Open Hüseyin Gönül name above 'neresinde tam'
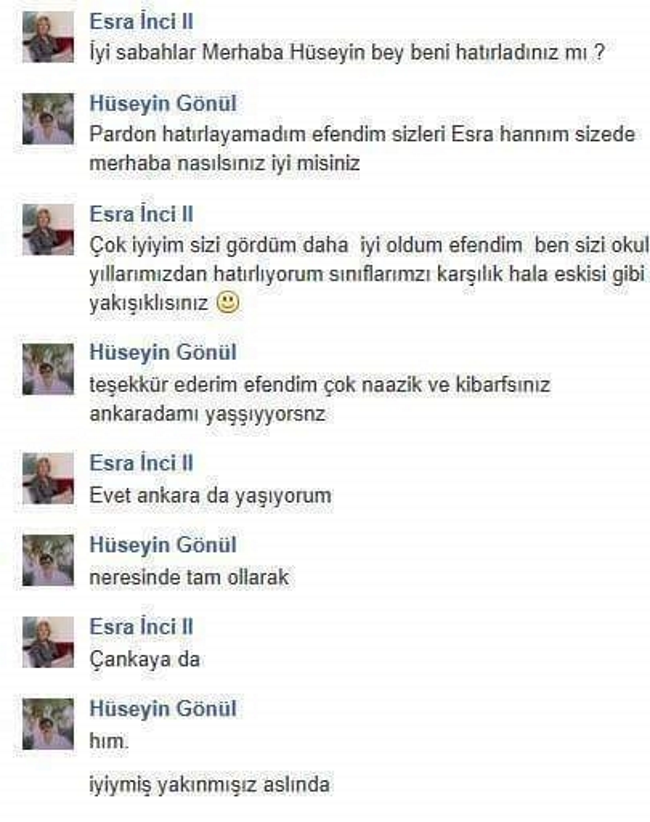This screenshot has width=650, height=822. click(x=163, y=545)
